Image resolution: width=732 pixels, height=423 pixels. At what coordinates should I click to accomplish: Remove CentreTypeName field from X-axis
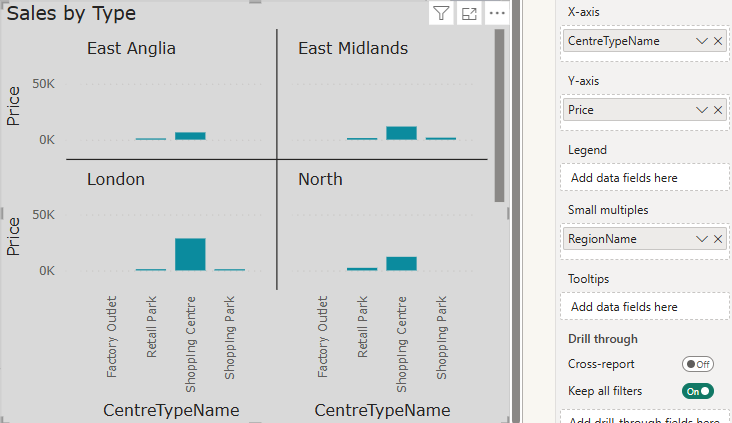coord(718,41)
